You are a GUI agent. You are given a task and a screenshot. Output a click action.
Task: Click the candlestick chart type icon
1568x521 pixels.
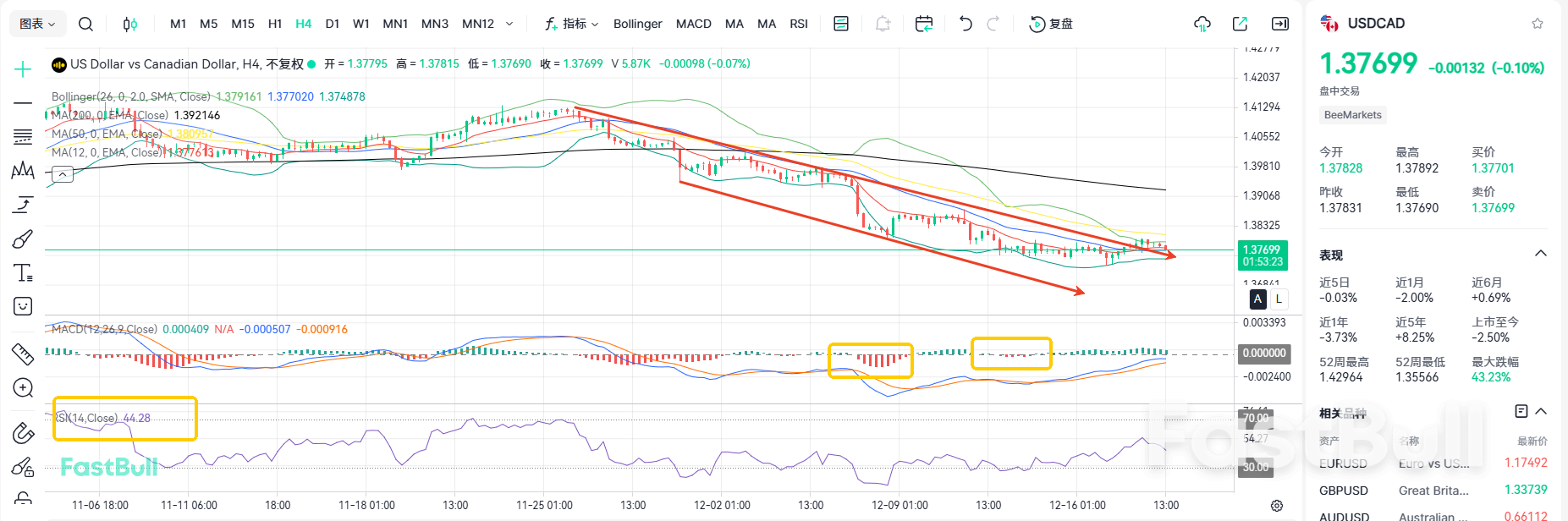pos(129,24)
